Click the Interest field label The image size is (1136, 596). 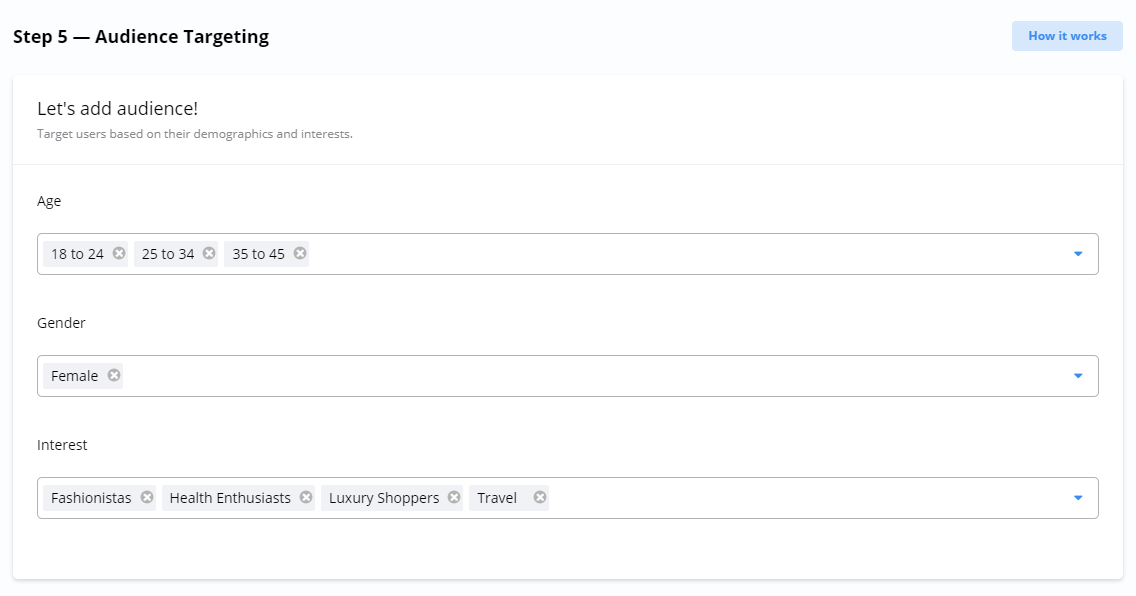point(62,445)
